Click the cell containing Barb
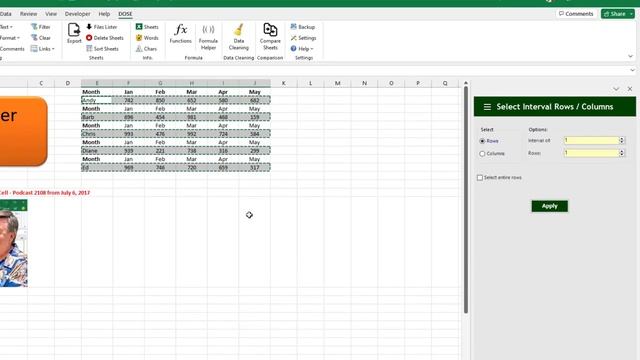The height and width of the screenshot is (360, 640). click(x=97, y=117)
